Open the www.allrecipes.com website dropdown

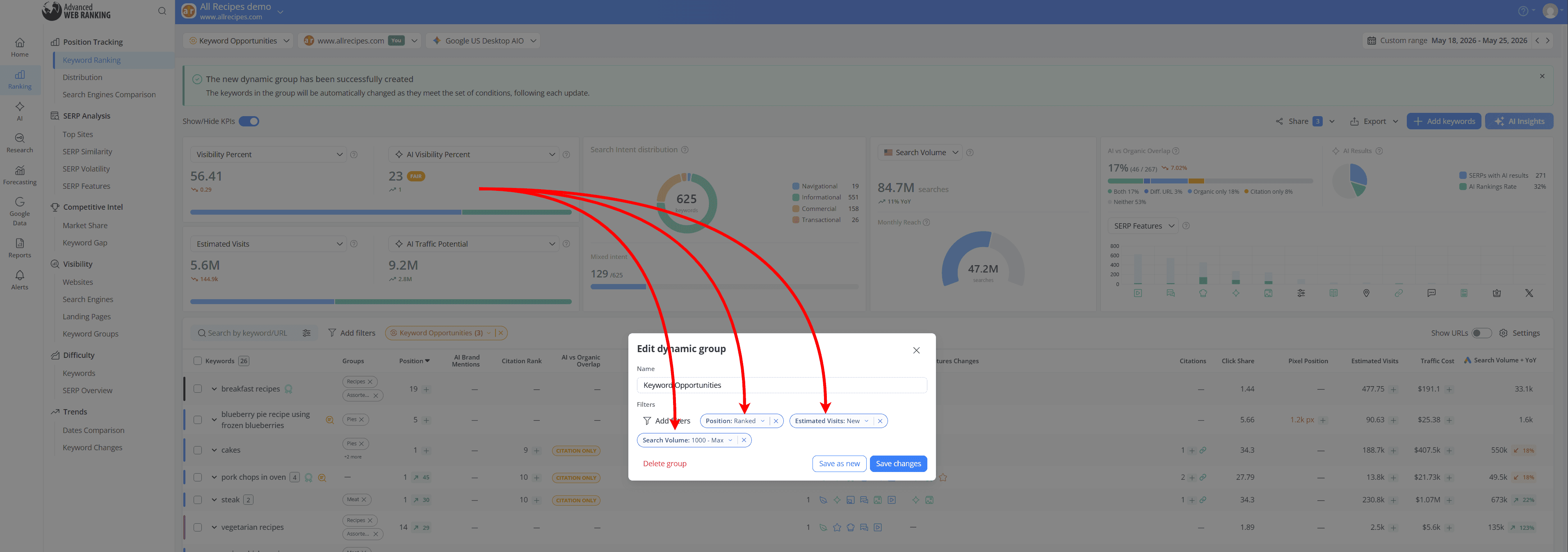tap(359, 41)
